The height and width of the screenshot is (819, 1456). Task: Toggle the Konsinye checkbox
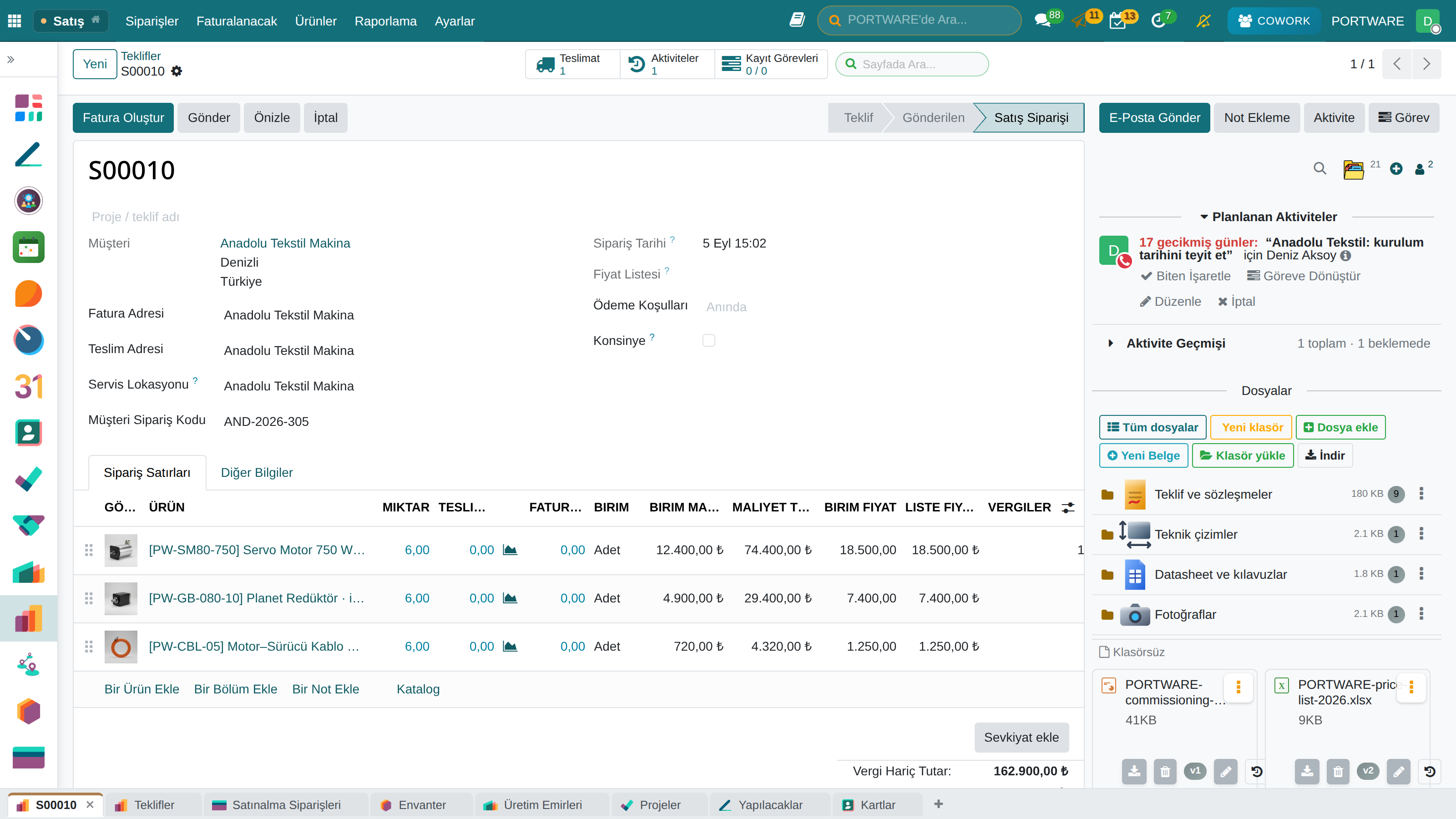[x=709, y=341]
